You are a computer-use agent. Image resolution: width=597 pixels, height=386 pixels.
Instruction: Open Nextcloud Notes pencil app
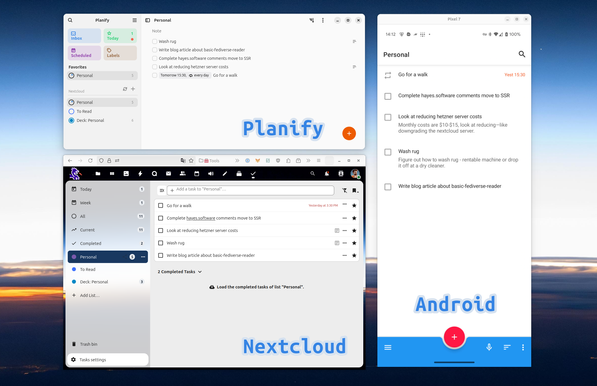click(225, 174)
